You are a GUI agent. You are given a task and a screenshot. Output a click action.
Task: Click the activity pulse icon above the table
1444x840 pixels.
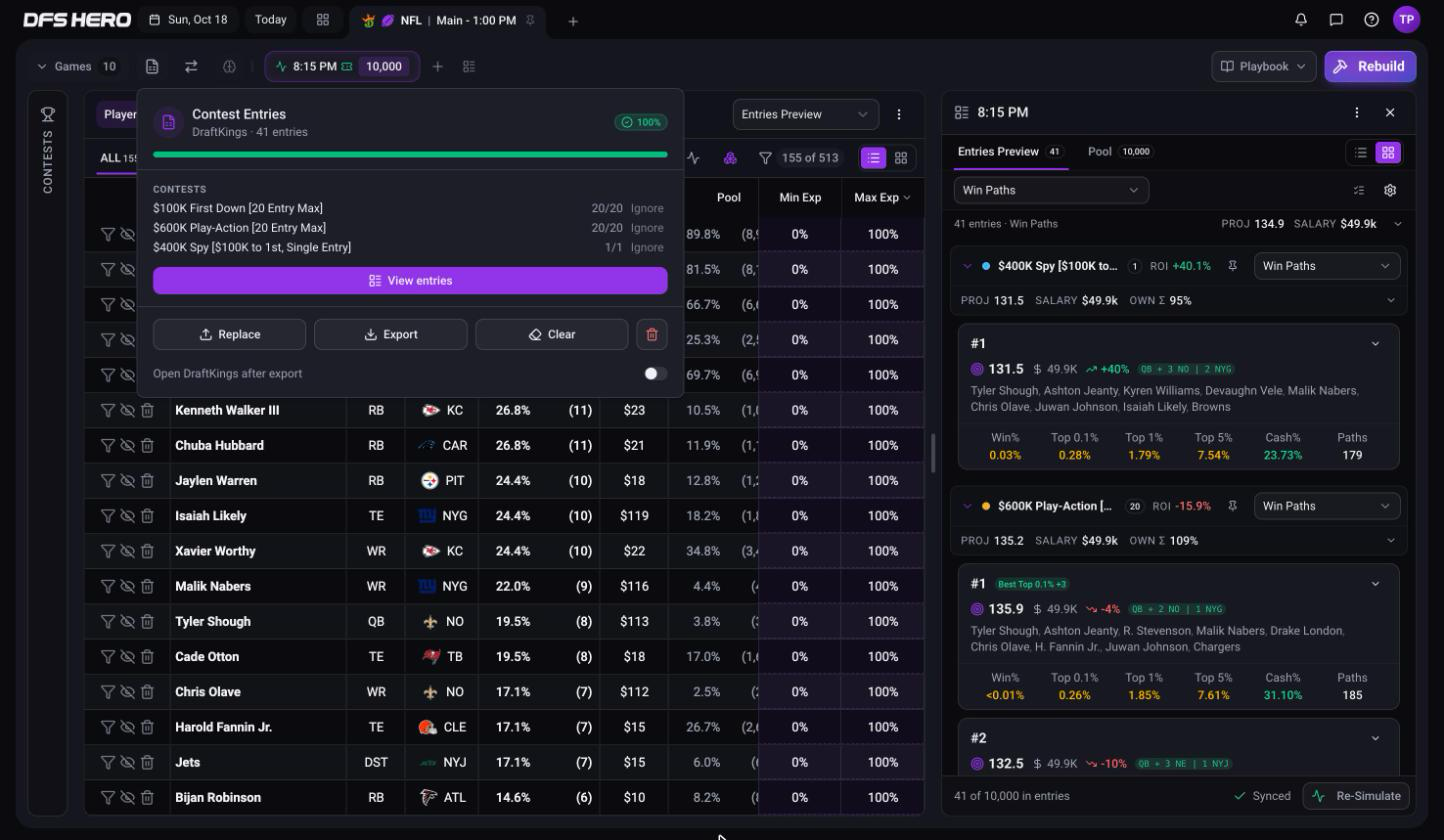[694, 158]
